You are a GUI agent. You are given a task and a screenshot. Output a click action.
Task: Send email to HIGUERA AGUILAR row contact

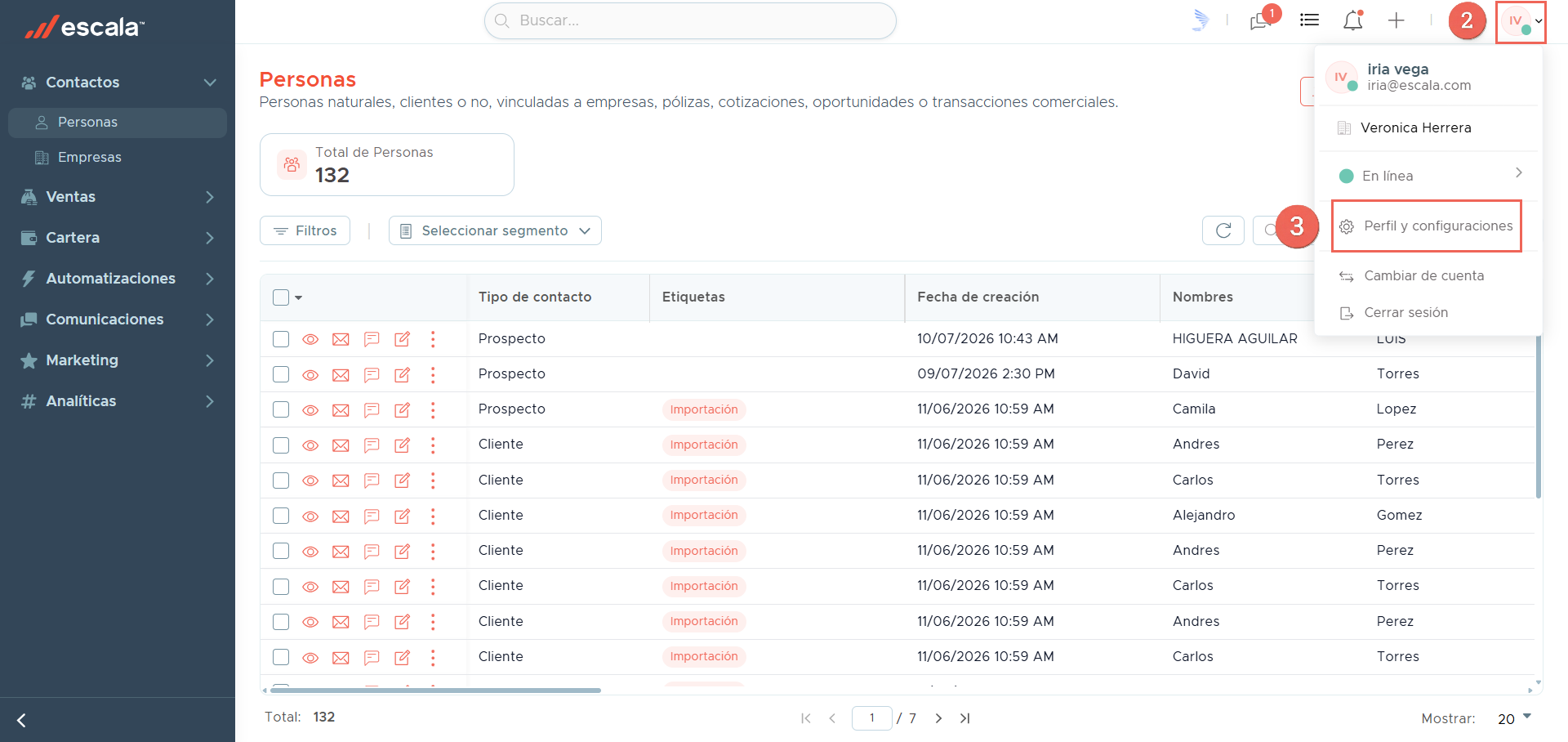click(x=341, y=339)
